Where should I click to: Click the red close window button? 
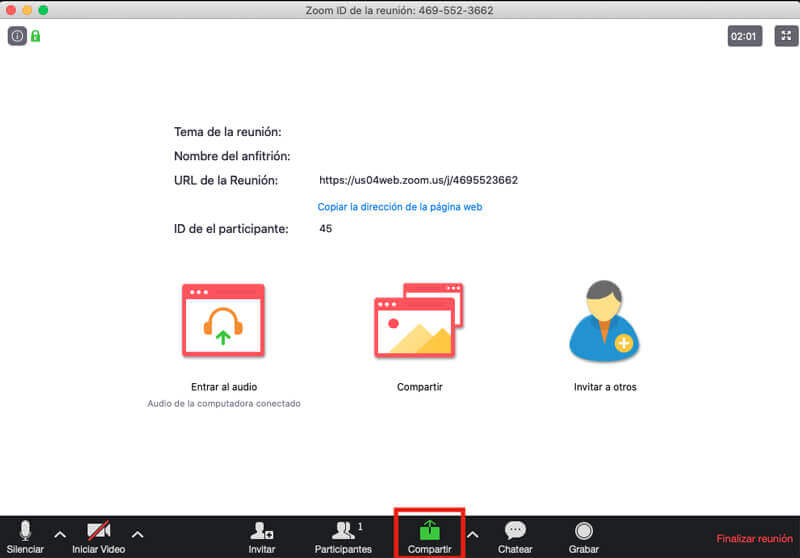tap(11, 10)
